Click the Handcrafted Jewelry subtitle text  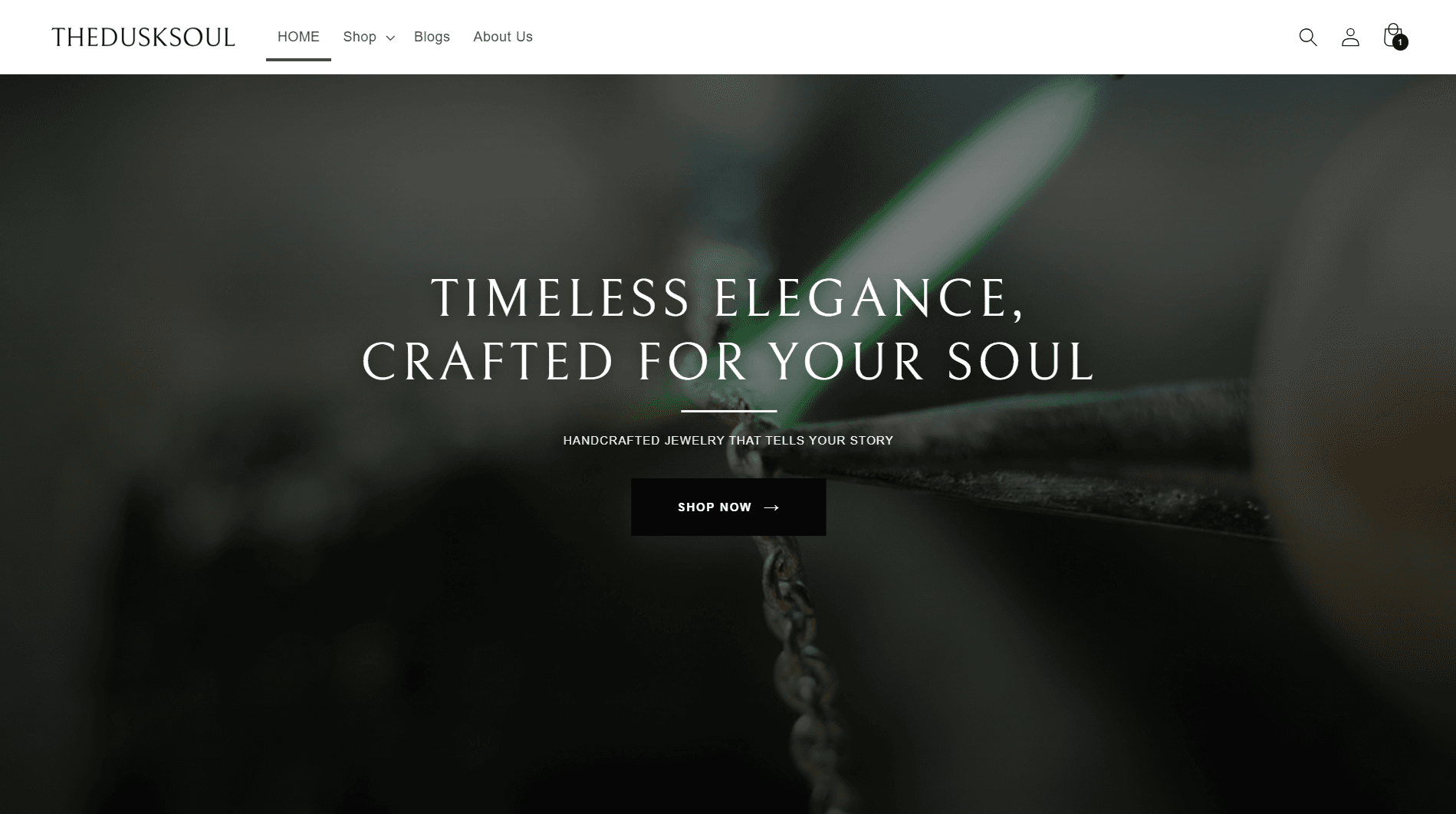(728, 441)
